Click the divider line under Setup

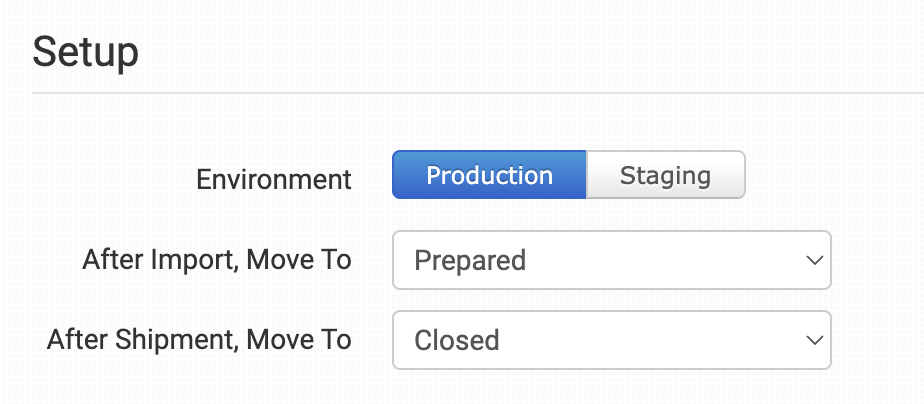[x=476, y=93]
